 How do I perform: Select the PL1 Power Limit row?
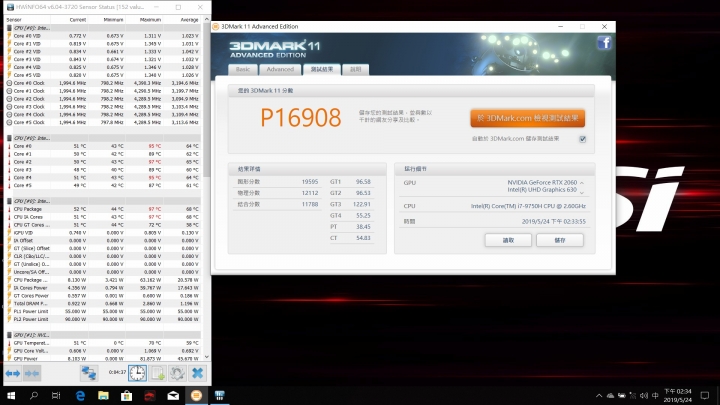[103, 312]
